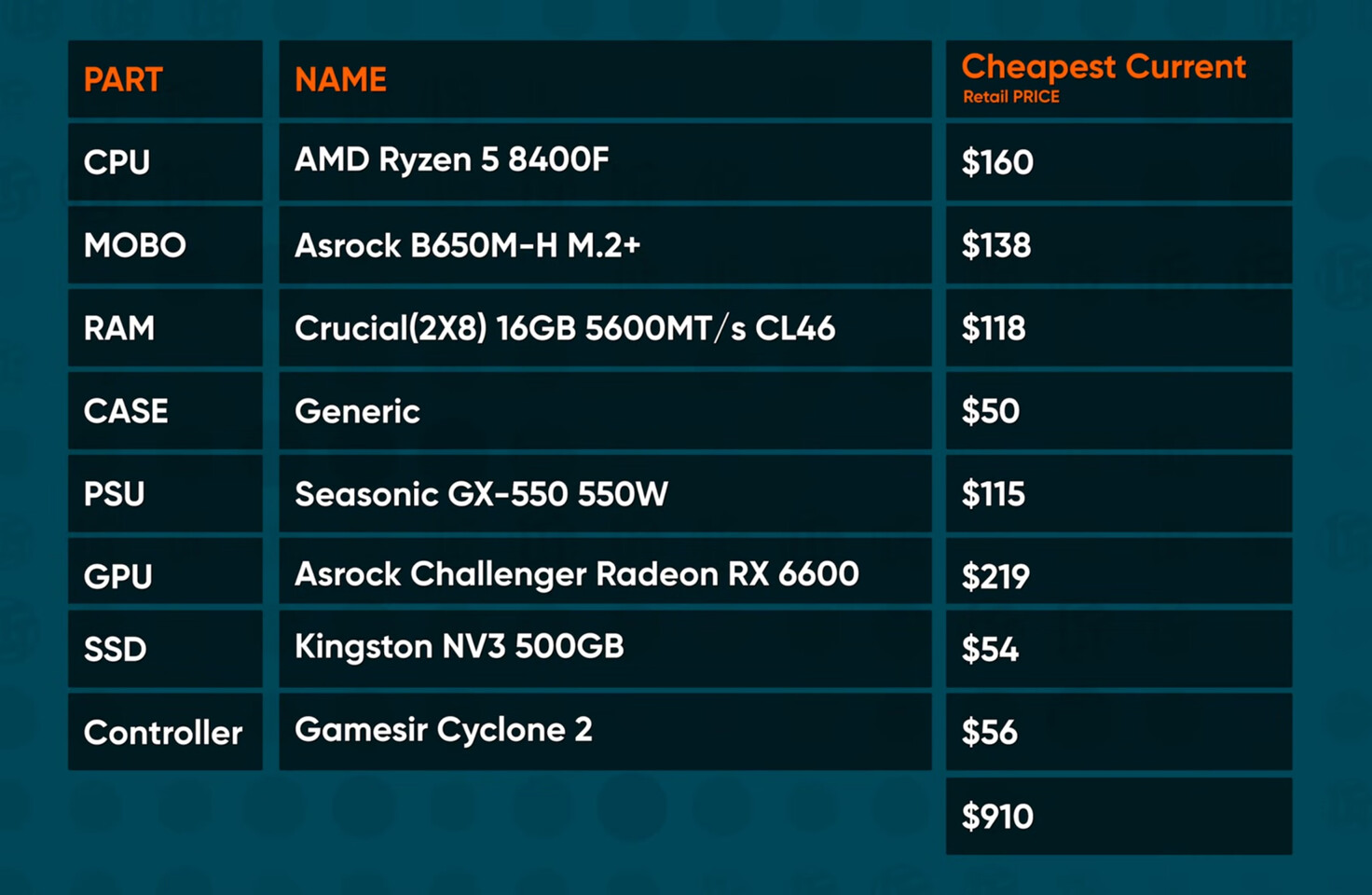1372x895 pixels.
Task: Click the $160 CPU price
Action: (997, 163)
